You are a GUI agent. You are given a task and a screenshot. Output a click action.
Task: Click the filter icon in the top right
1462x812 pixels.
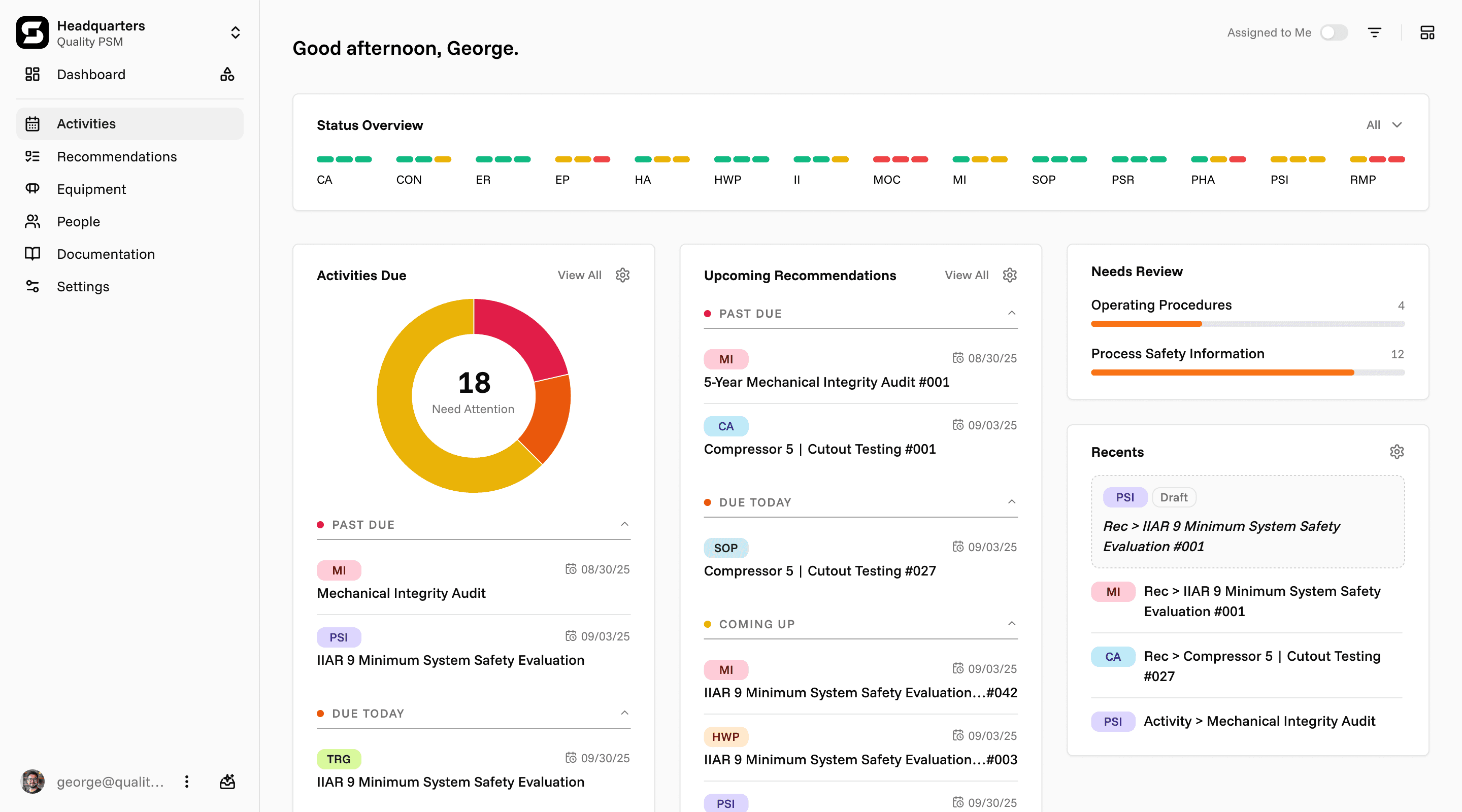point(1374,33)
